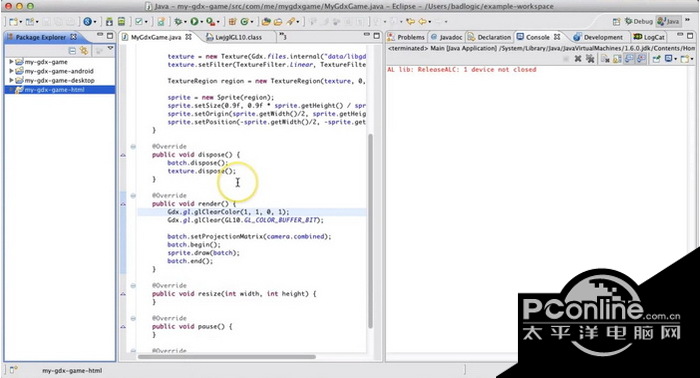Collapse the resize() method fold marker

point(133,286)
